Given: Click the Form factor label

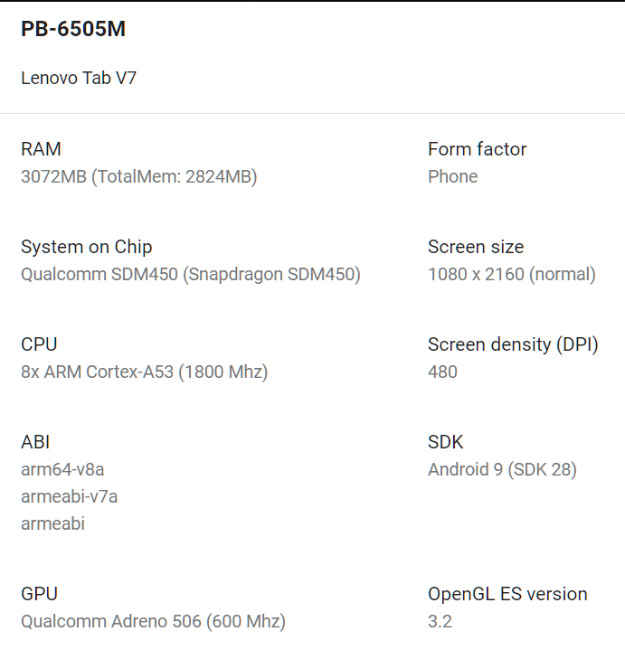Looking at the screenshot, I should (x=477, y=149).
